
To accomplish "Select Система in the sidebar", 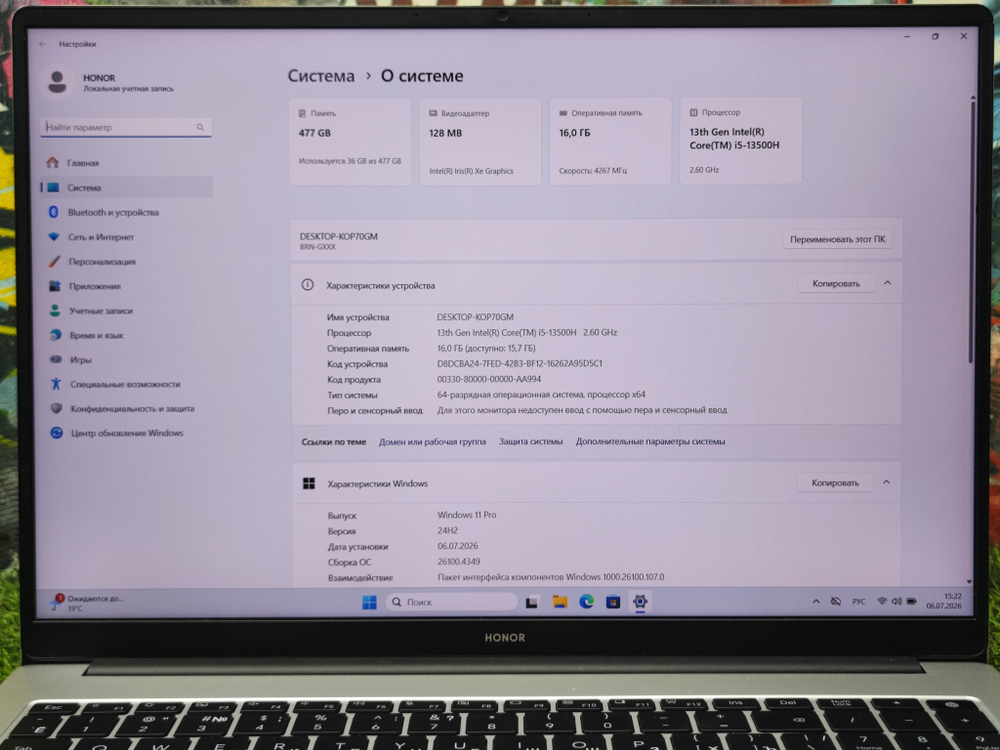I will [126, 188].
